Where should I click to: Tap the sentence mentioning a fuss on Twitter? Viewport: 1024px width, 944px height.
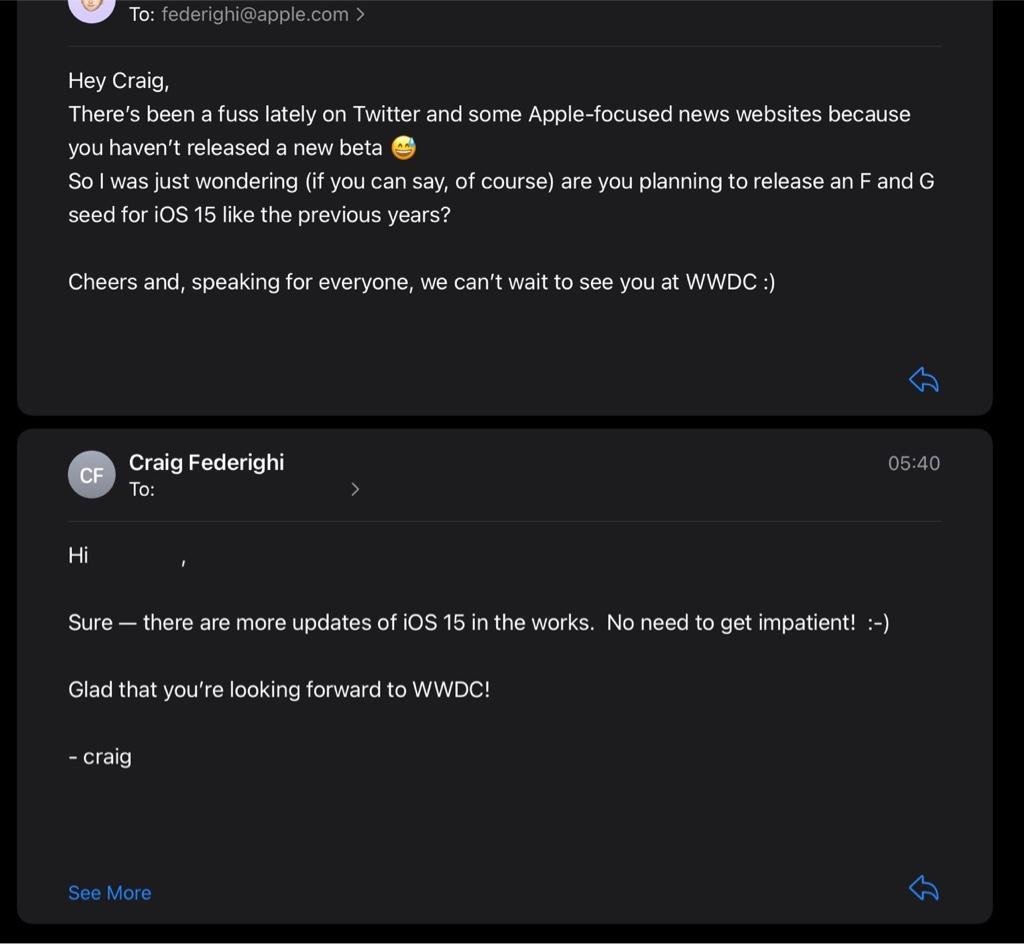[489, 115]
